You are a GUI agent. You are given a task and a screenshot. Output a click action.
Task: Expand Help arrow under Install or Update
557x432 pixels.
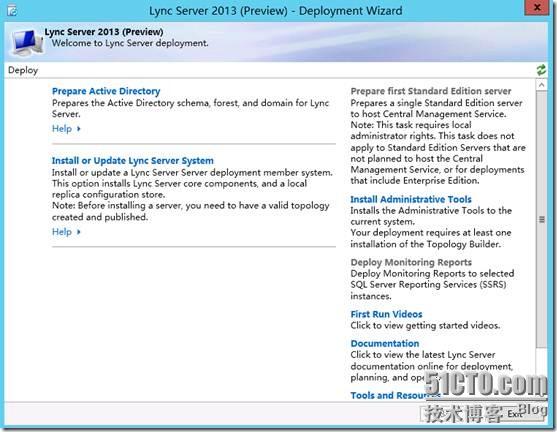coord(79,232)
